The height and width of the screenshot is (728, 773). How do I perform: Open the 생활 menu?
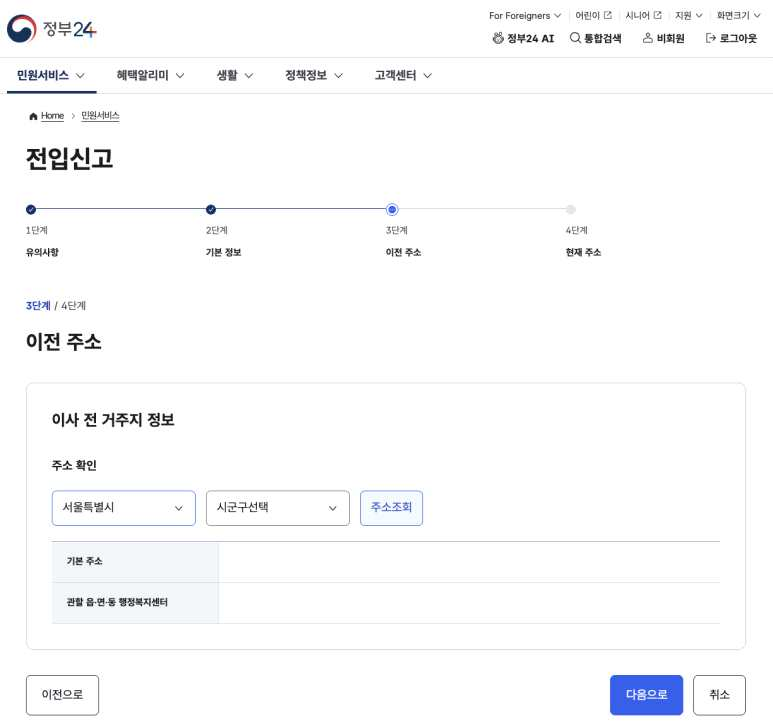(x=235, y=75)
